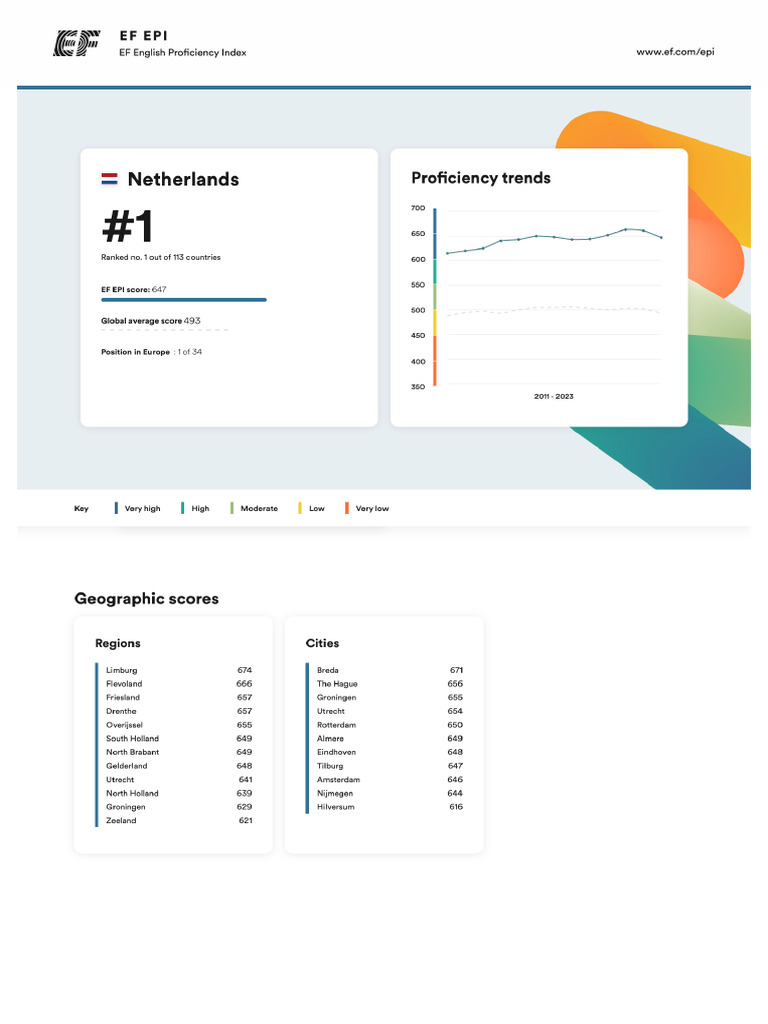Screen dimensions: 768x1024
Task: Click the Moderate key color marker
Action: 232,508
